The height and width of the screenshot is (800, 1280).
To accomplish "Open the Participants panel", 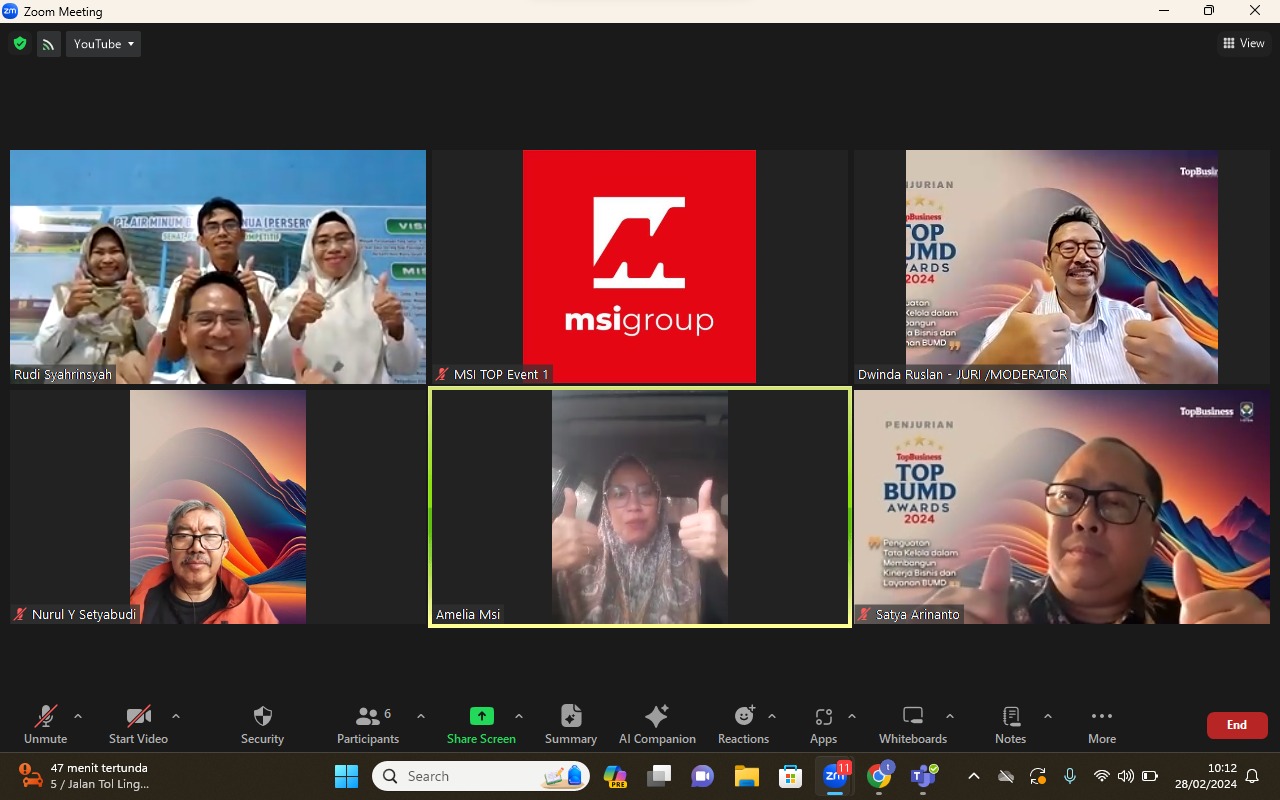I will coord(368,725).
